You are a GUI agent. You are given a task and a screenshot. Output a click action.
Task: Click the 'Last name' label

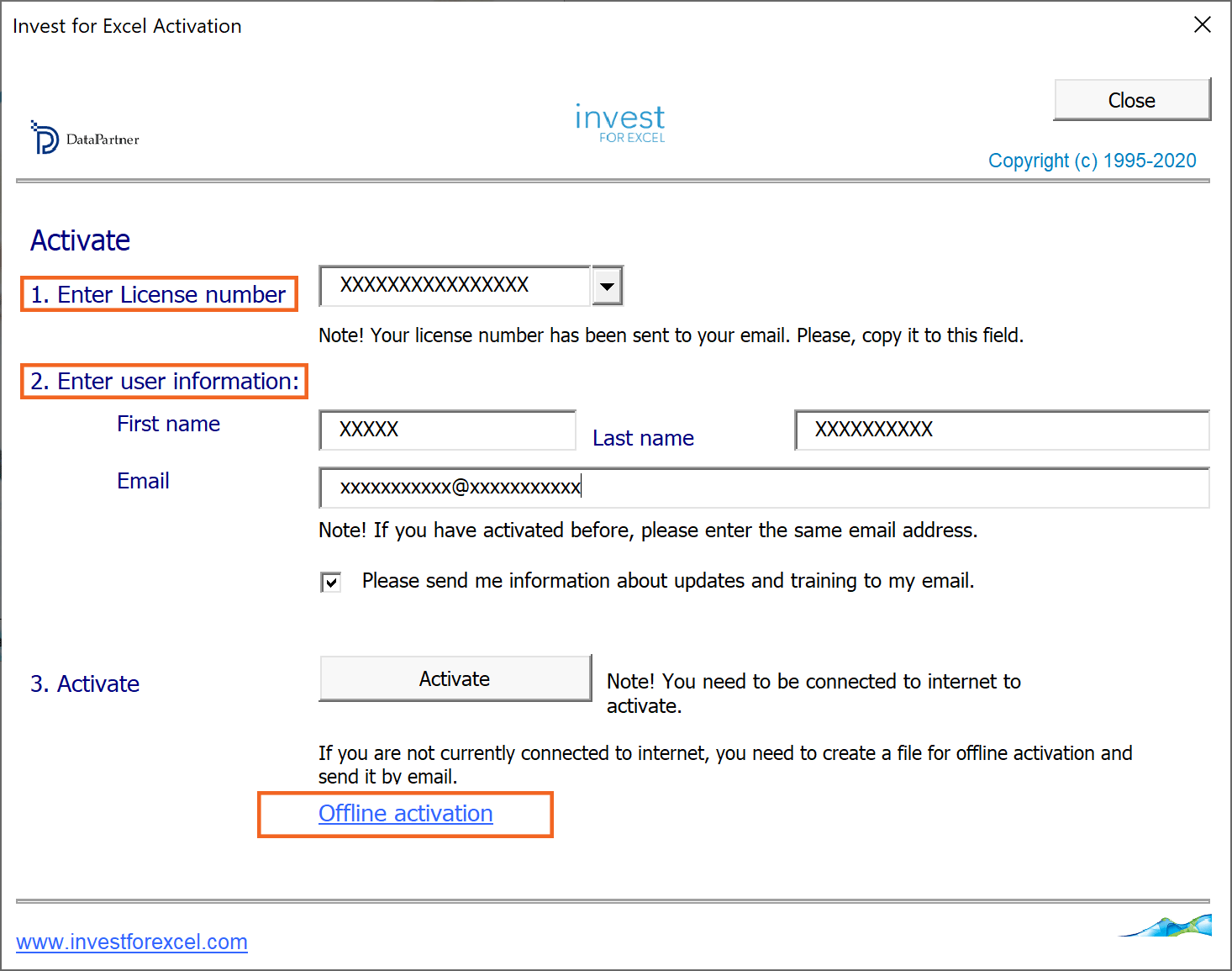coord(643,438)
